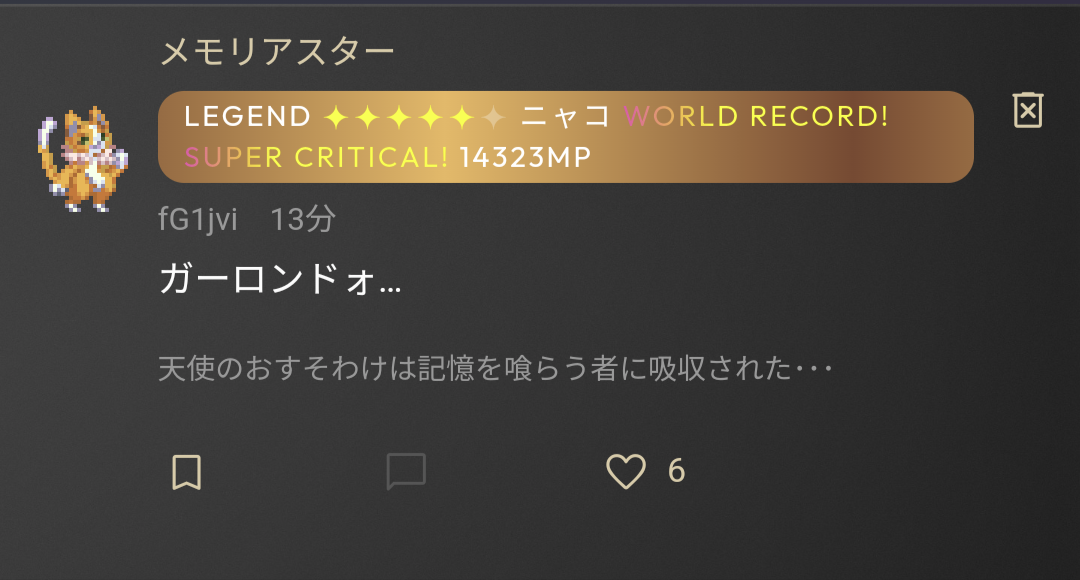Select the first yellow star in the rating

tap(335, 118)
